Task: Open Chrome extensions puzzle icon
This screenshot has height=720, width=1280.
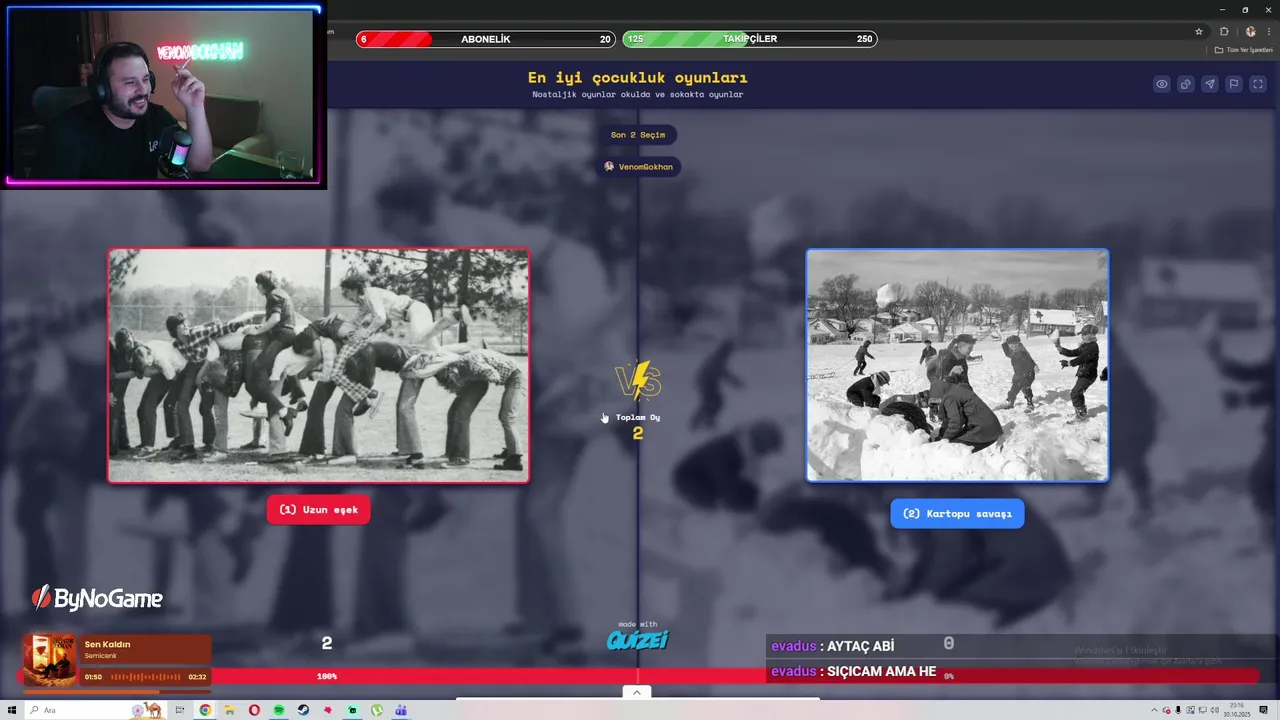Action: (x=1224, y=31)
